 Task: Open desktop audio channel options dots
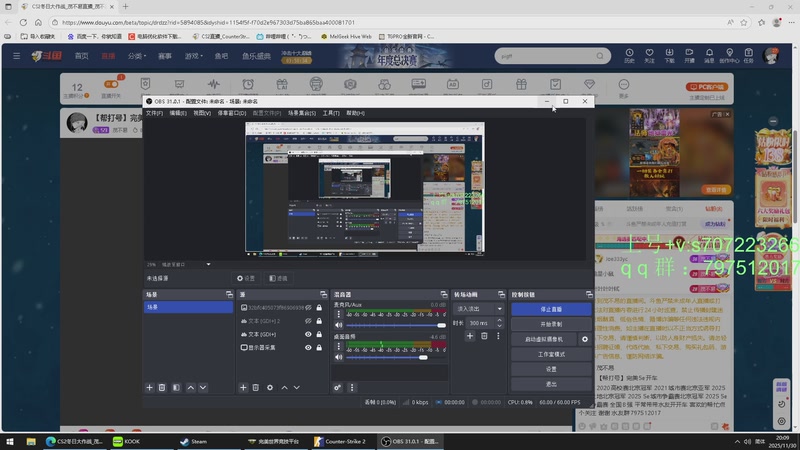(338, 346)
